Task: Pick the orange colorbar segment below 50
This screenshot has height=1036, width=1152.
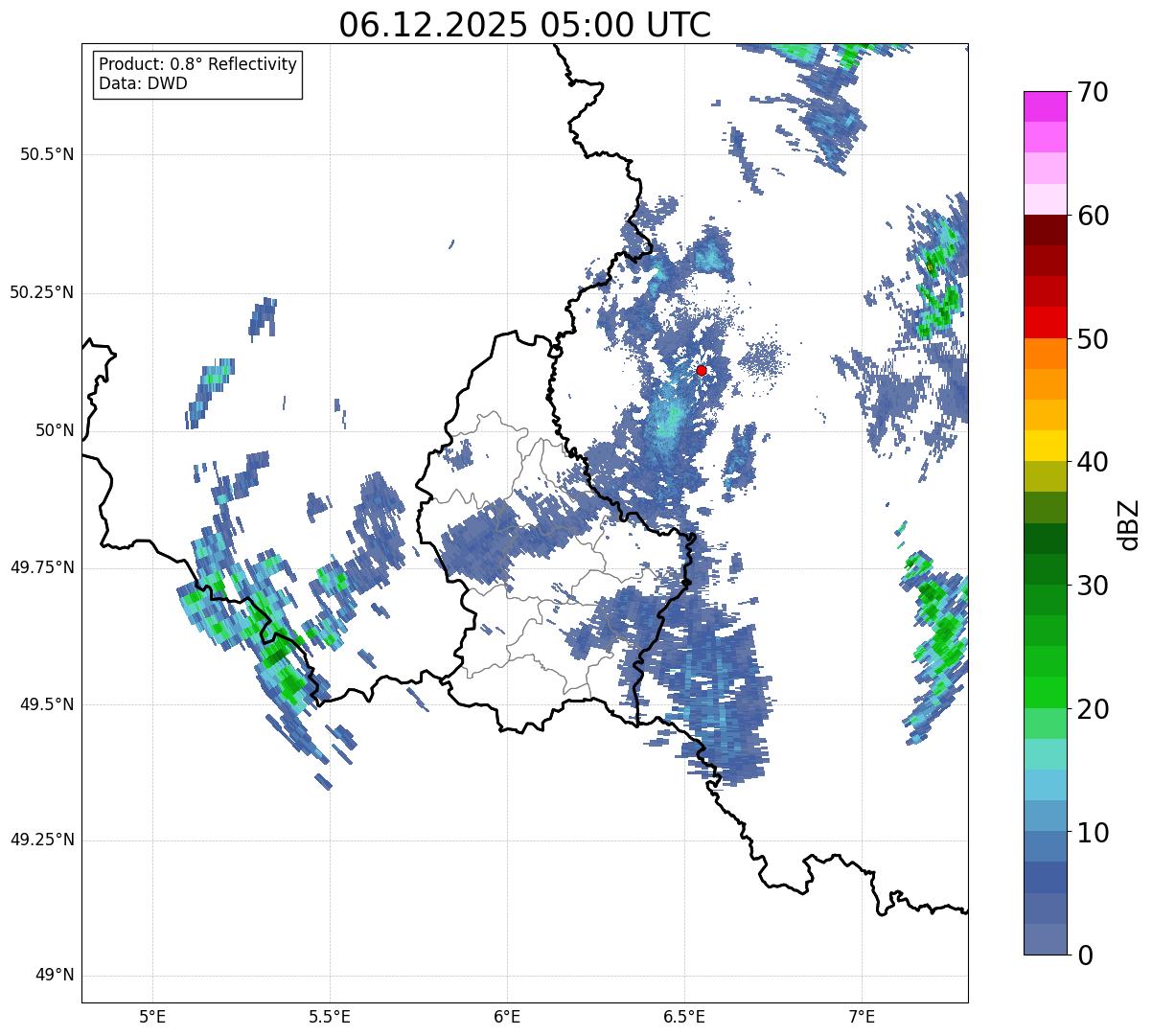Action: (1045, 354)
